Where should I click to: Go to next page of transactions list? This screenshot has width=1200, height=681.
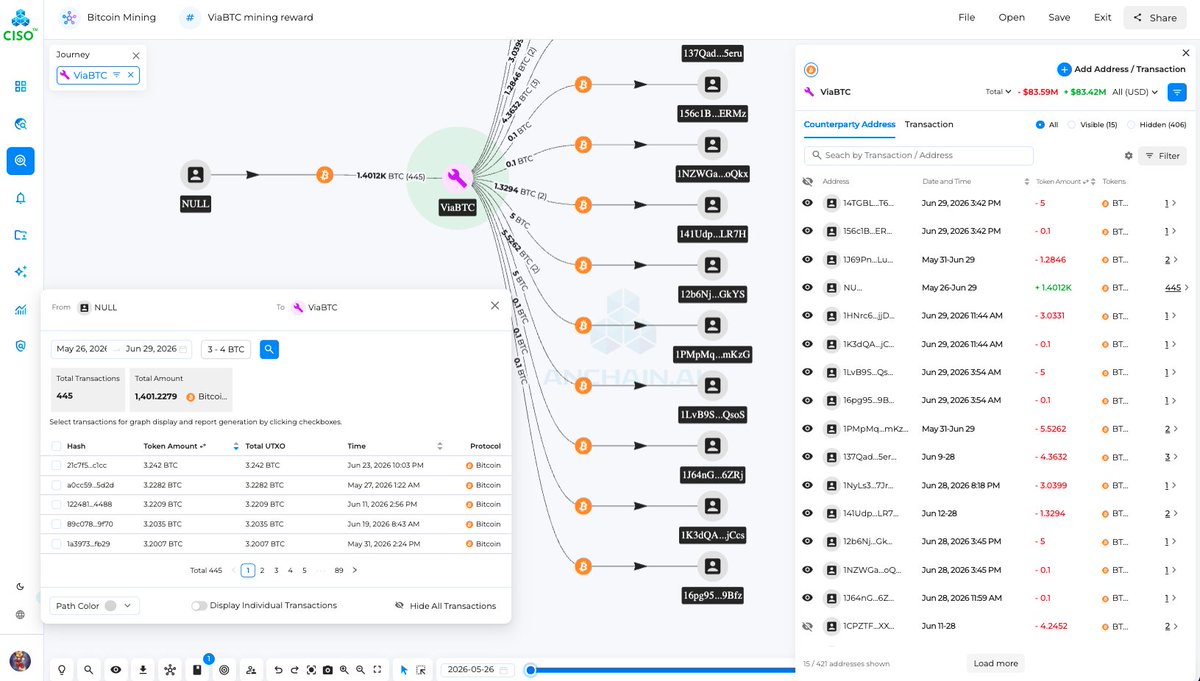[355, 570]
